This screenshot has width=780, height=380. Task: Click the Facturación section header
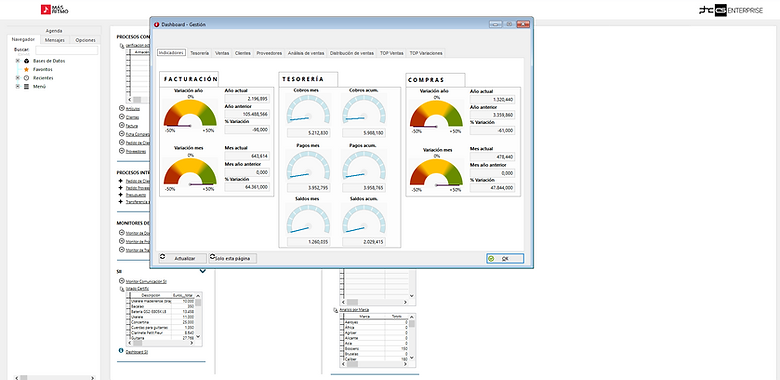(189, 79)
